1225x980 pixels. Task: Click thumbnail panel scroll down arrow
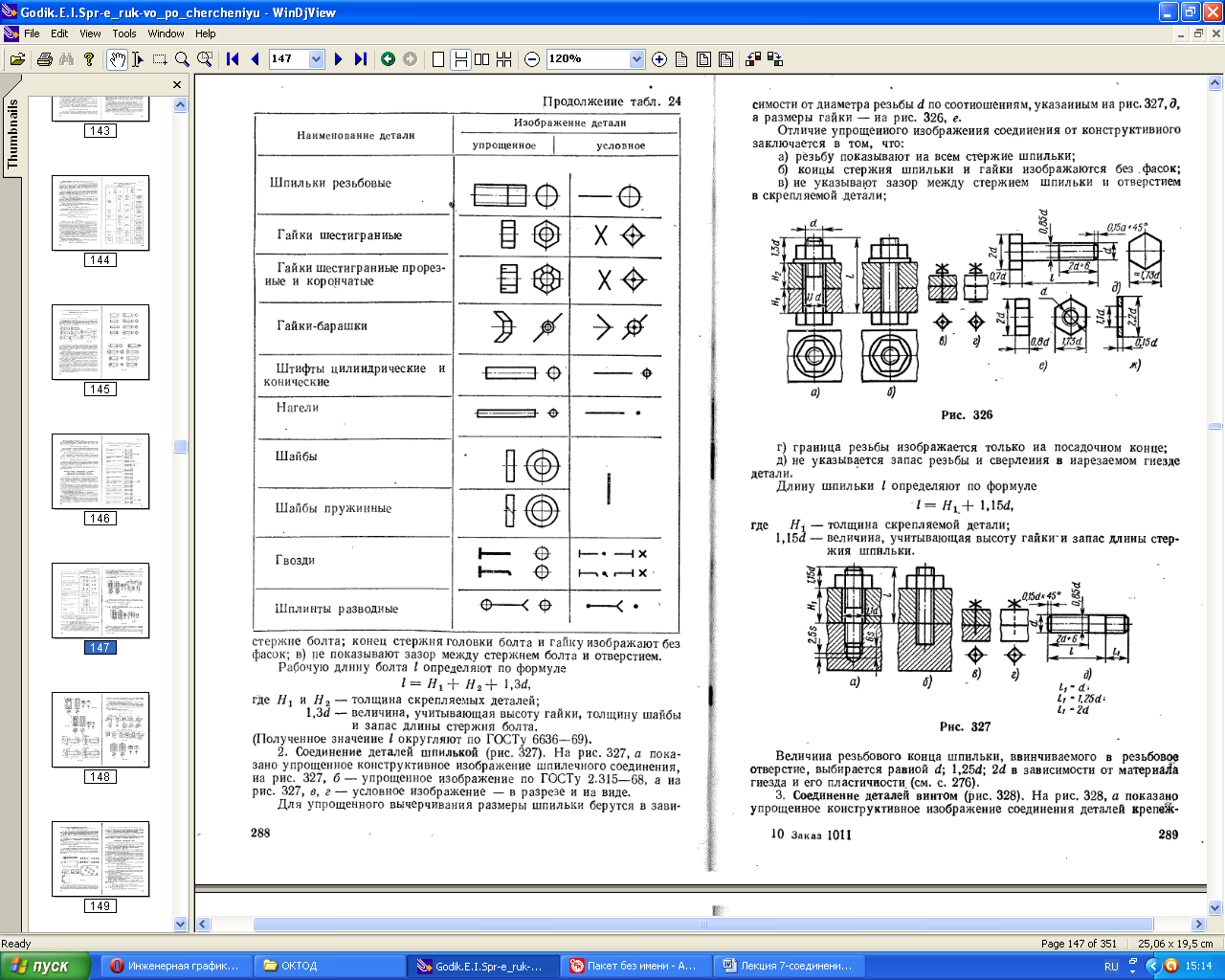pyautogui.click(x=181, y=924)
